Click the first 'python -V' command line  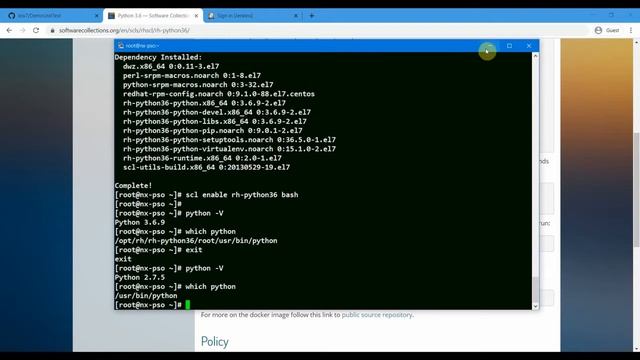click(169, 213)
